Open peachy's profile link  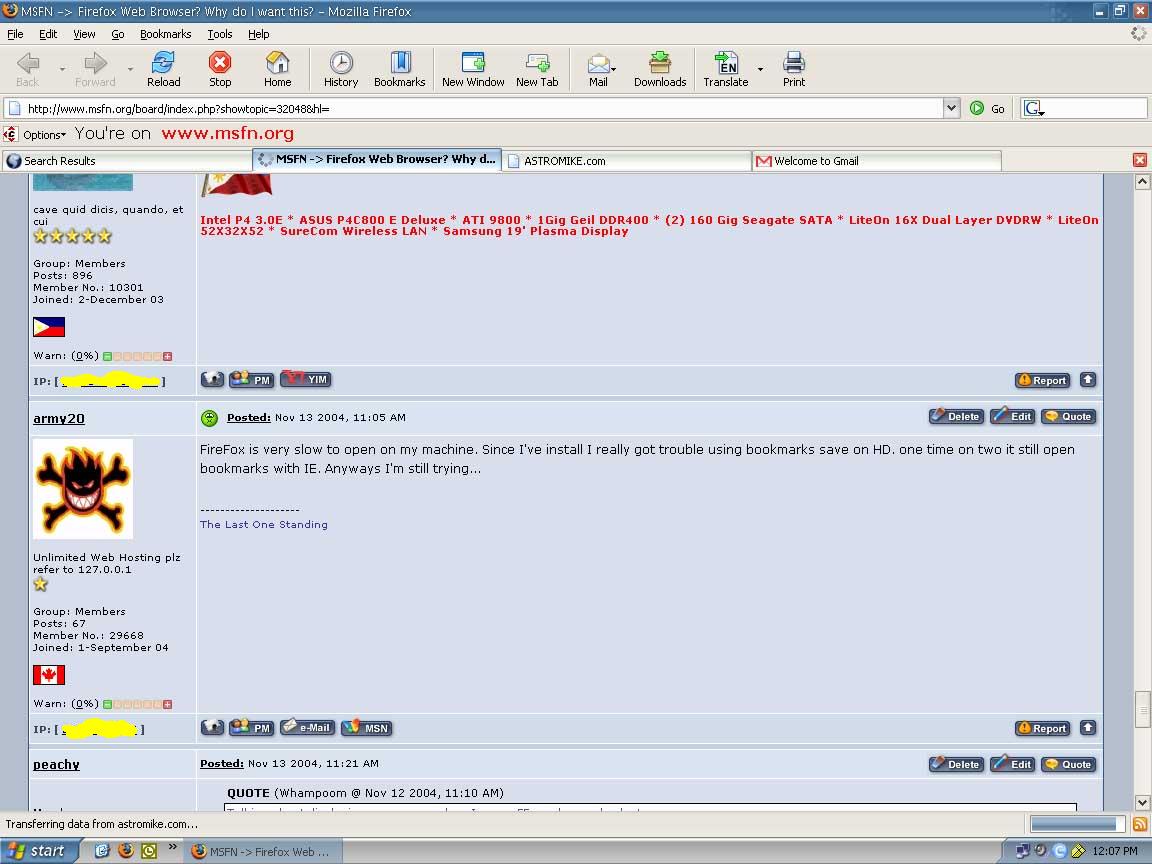tap(56, 765)
